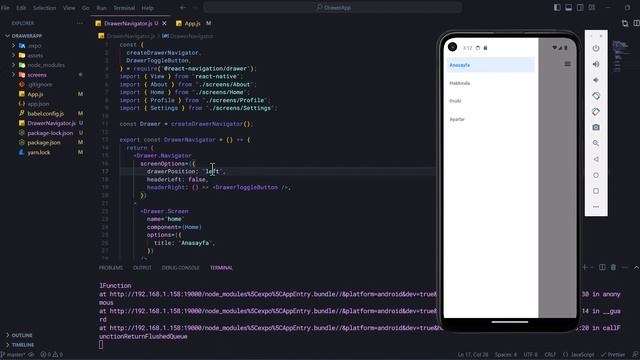
Task: Click the emulator zoom magnifier icon
Action: (596, 143)
